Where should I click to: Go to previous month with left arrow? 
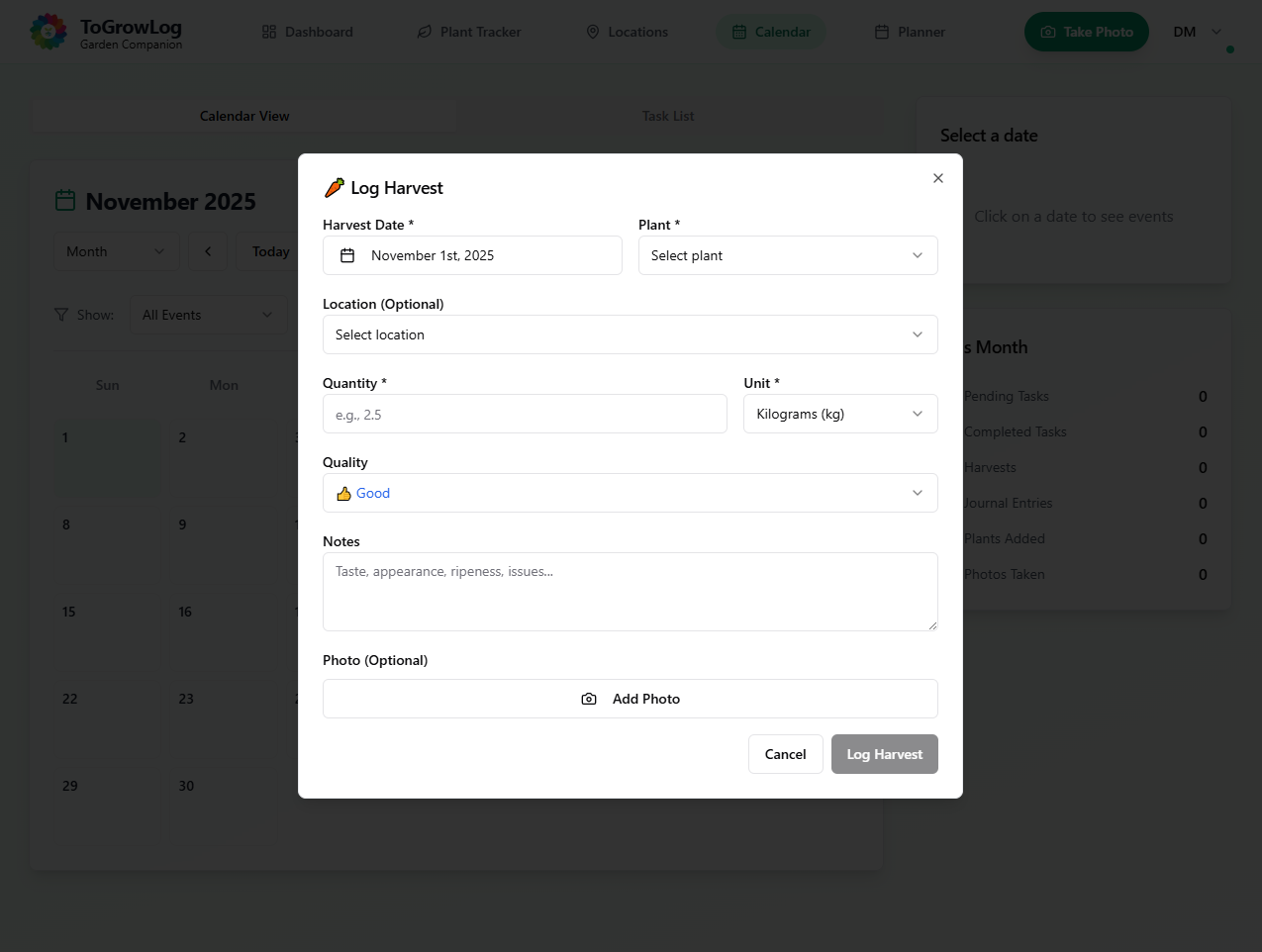(x=208, y=251)
